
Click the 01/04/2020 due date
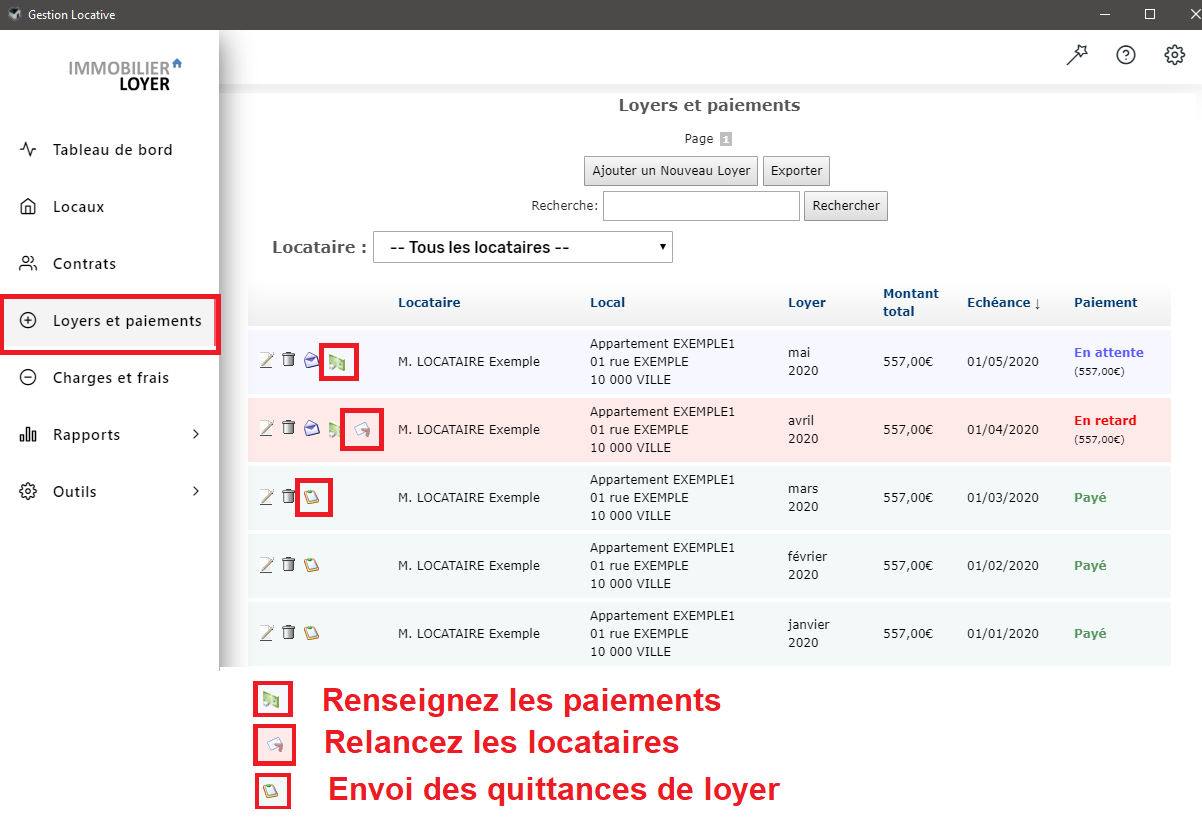[1003, 430]
